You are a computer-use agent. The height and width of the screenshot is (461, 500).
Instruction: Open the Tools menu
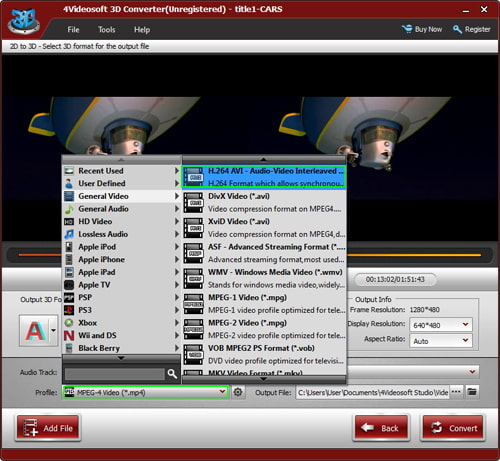point(107,30)
